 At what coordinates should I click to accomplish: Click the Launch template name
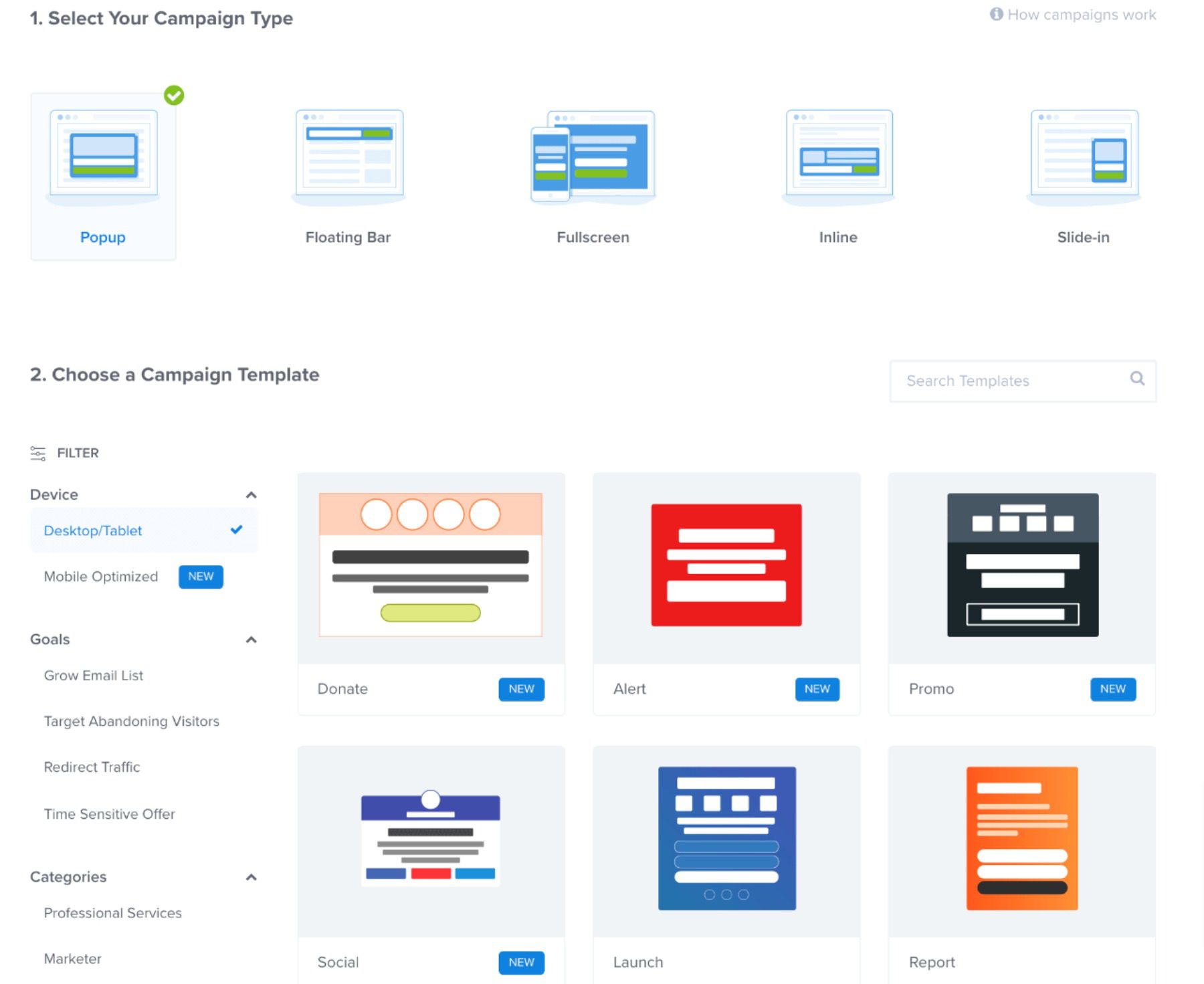[x=639, y=963]
